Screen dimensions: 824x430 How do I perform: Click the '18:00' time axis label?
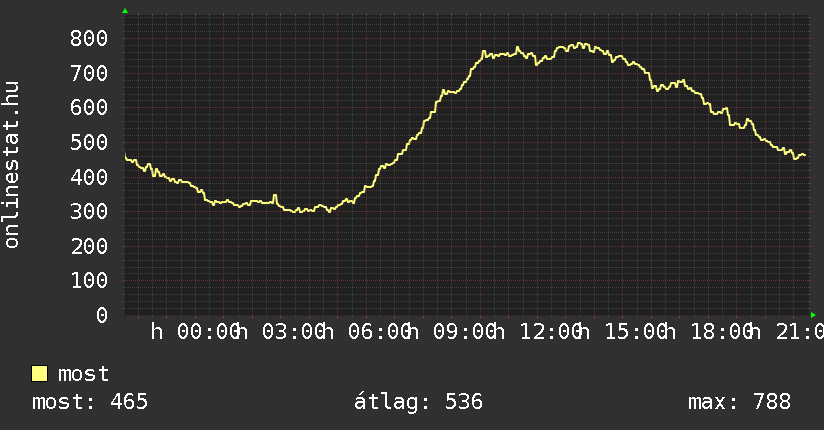point(722,332)
